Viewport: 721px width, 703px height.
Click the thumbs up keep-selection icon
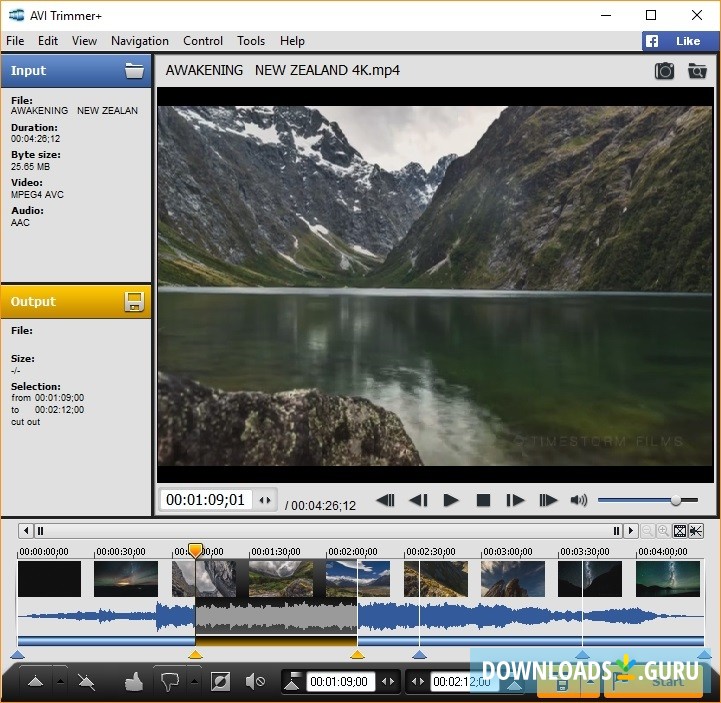(x=134, y=682)
